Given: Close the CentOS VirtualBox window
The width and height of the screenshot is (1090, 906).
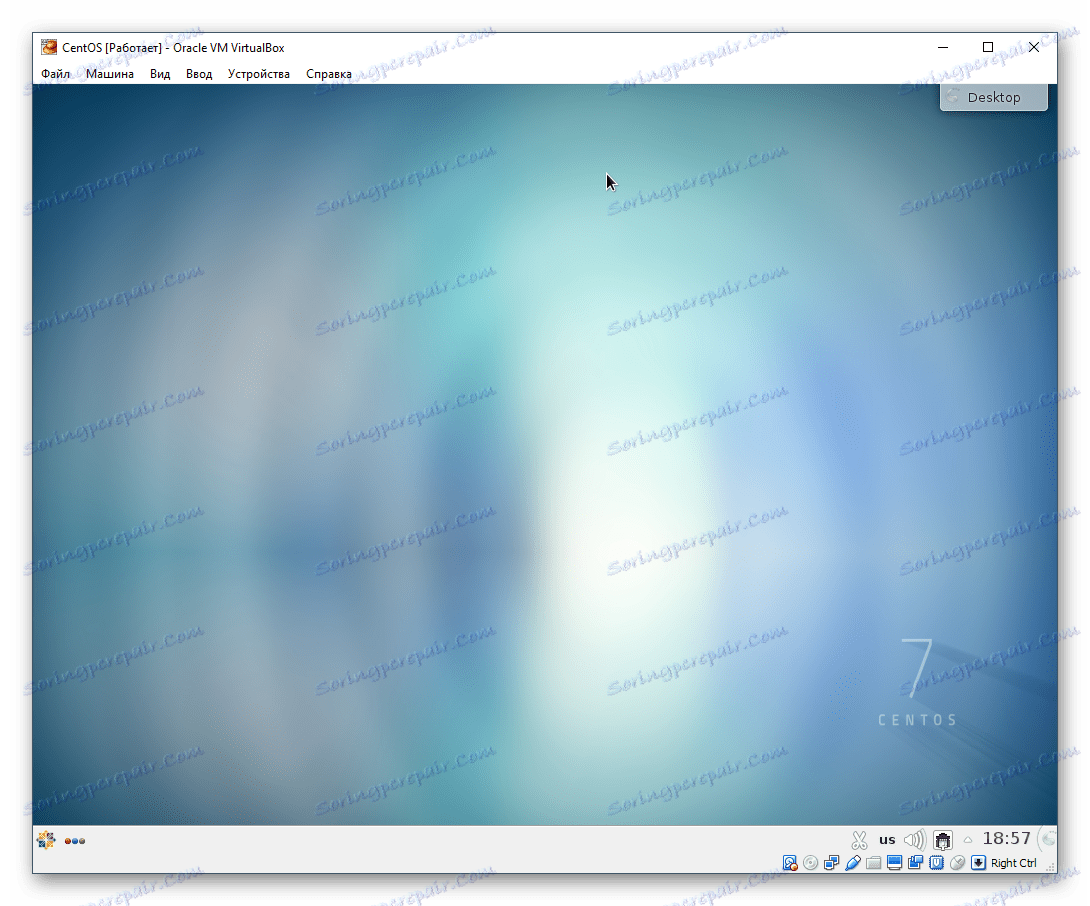Looking at the screenshot, I should click(1034, 47).
